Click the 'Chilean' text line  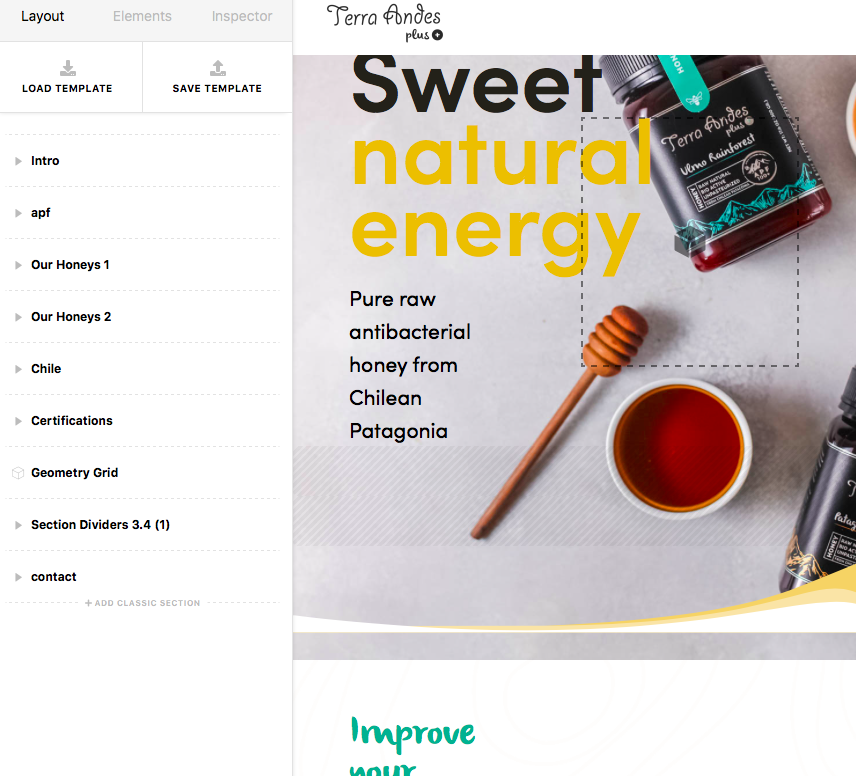(x=385, y=398)
